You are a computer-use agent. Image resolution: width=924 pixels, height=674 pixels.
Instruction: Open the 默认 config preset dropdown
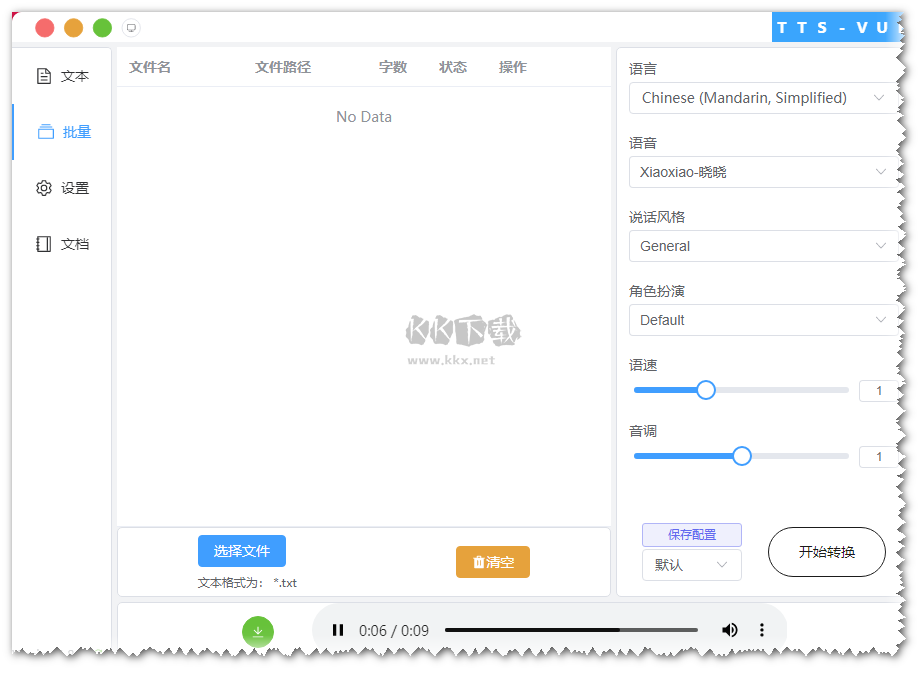tap(691, 565)
